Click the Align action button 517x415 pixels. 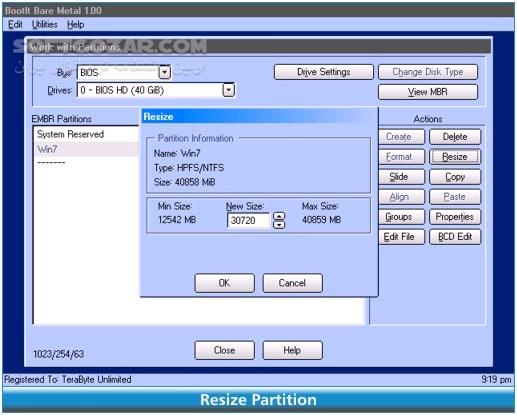(x=401, y=197)
